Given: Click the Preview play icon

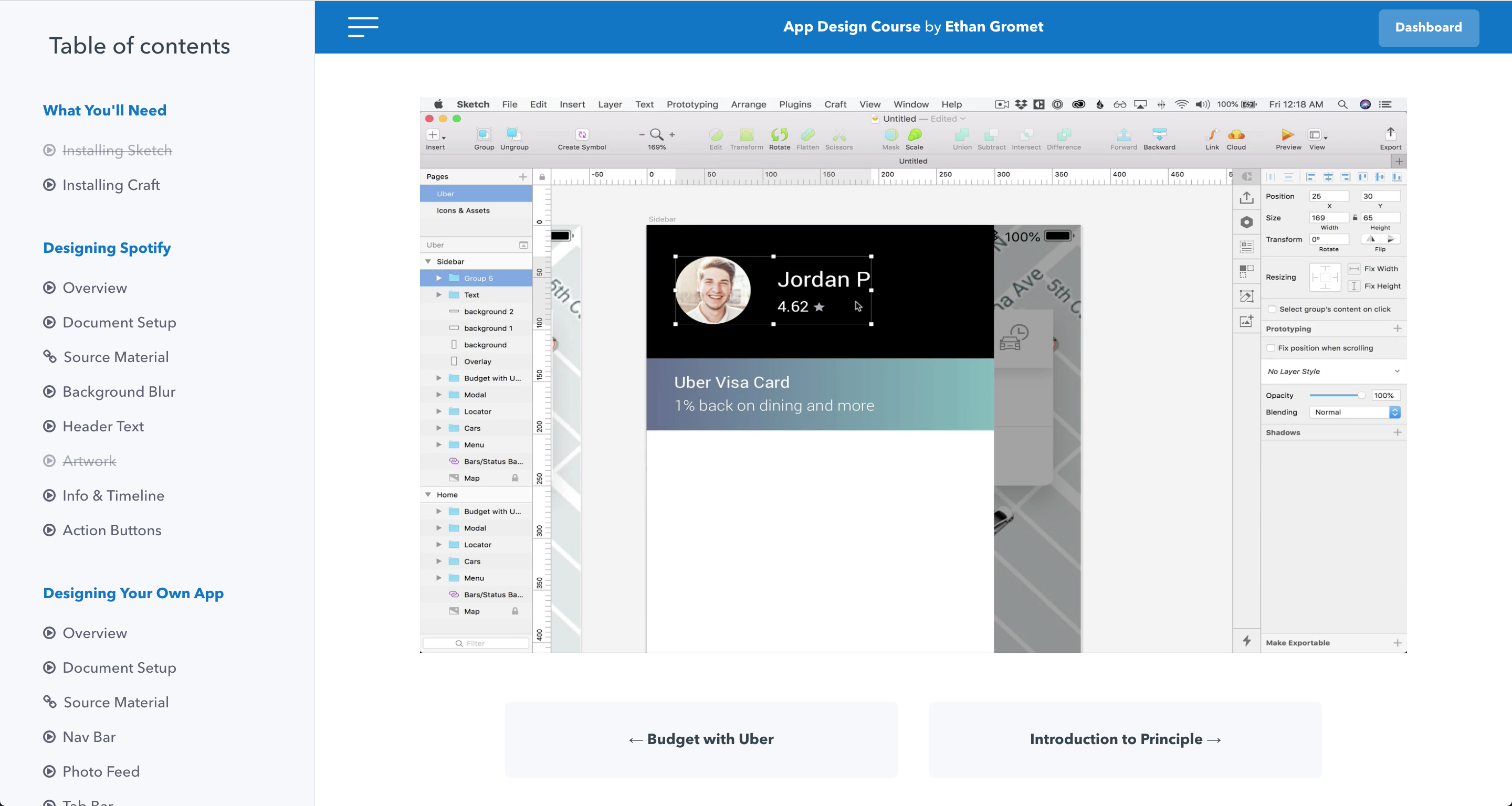Looking at the screenshot, I should click(x=1287, y=134).
